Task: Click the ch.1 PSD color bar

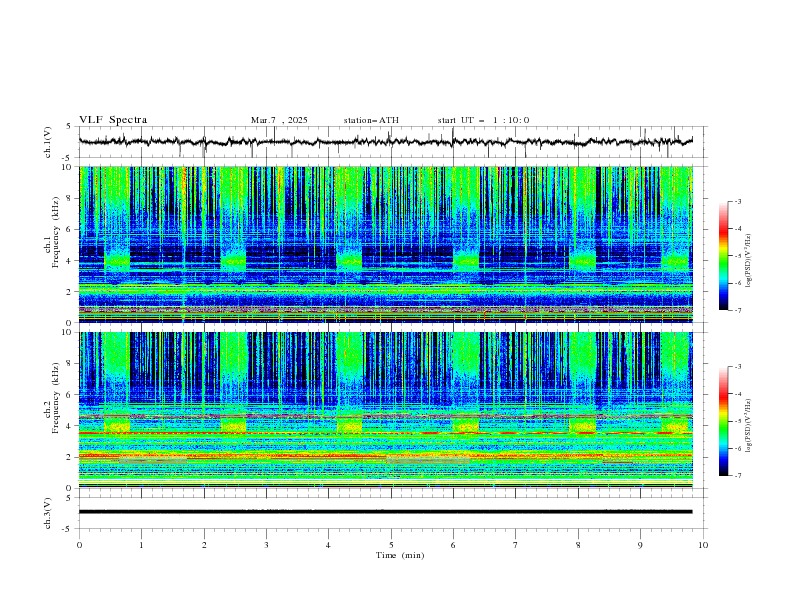Action: 723,256
